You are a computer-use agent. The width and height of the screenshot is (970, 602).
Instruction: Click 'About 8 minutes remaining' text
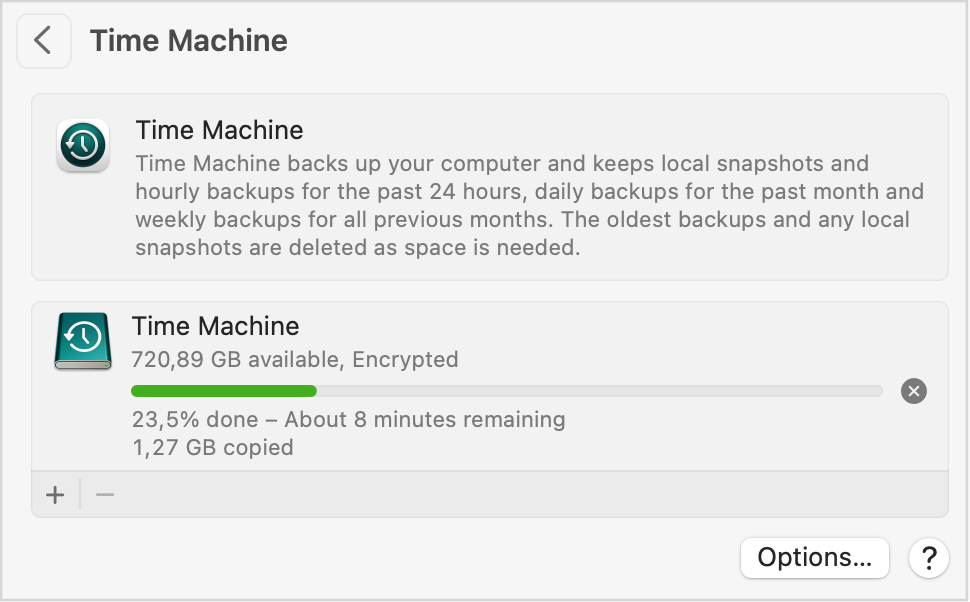click(425, 419)
